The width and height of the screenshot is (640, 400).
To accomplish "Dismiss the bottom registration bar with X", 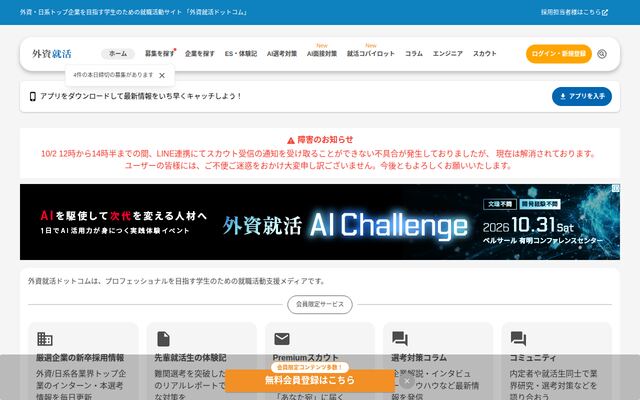I will point(407,381).
